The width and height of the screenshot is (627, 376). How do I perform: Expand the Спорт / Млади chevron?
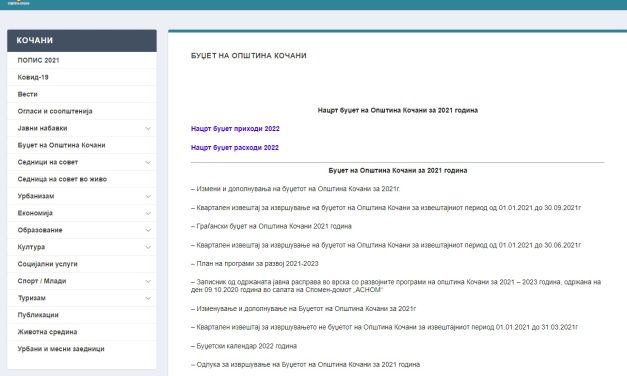pos(148,281)
